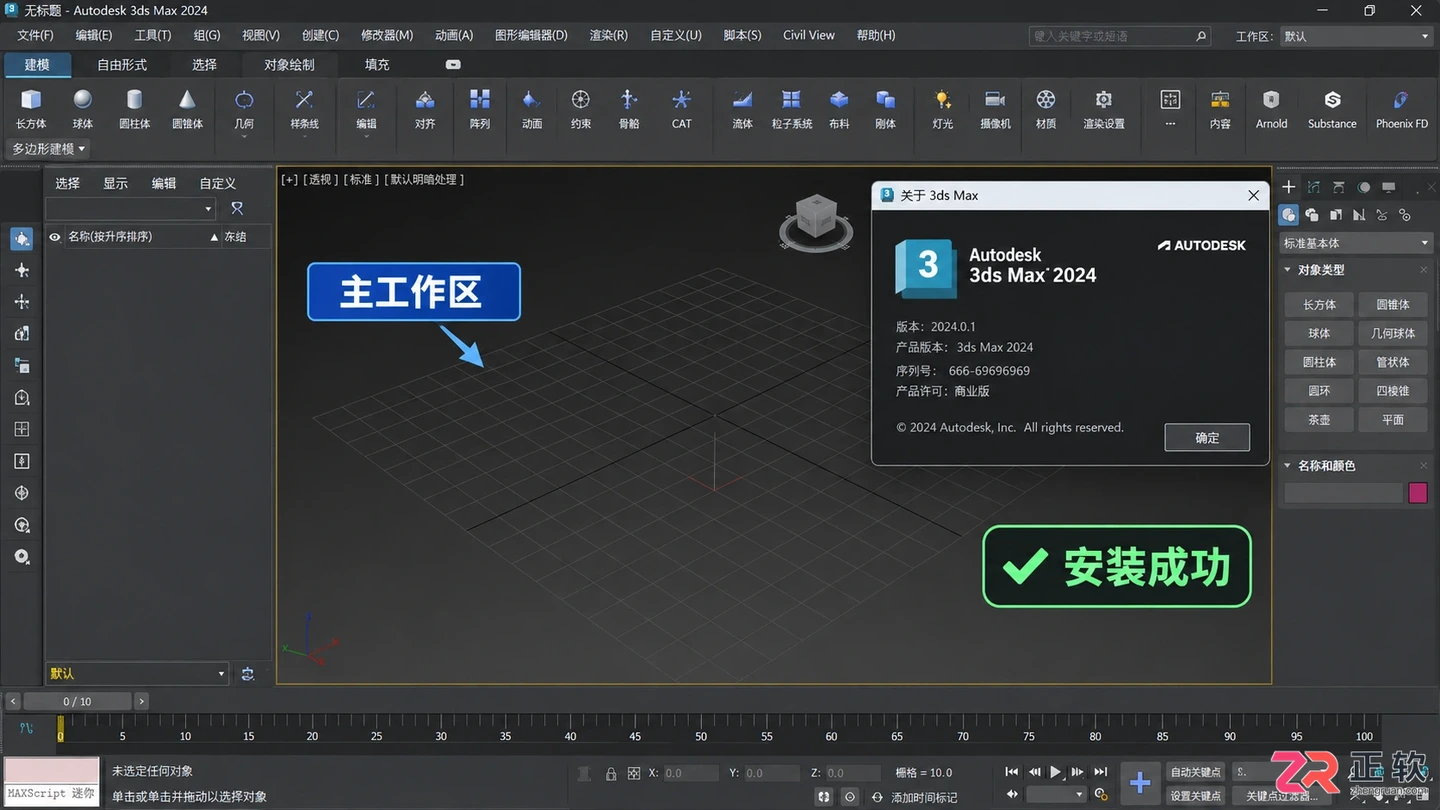Create a 茶壶 teapot primitive

(x=1319, y=420)
